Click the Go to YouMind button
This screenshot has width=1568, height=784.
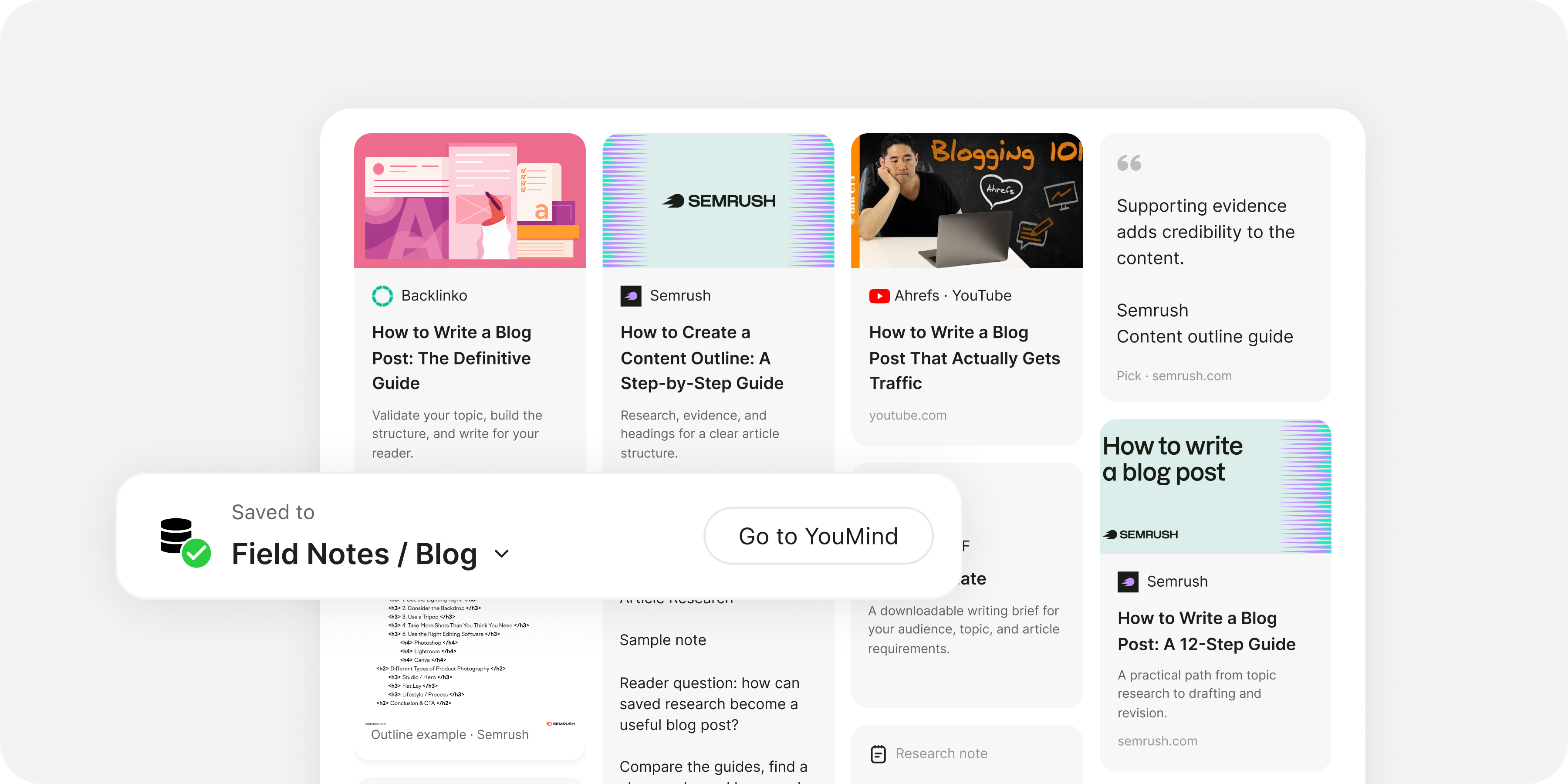pyautogui.click(x=818, y=536)
